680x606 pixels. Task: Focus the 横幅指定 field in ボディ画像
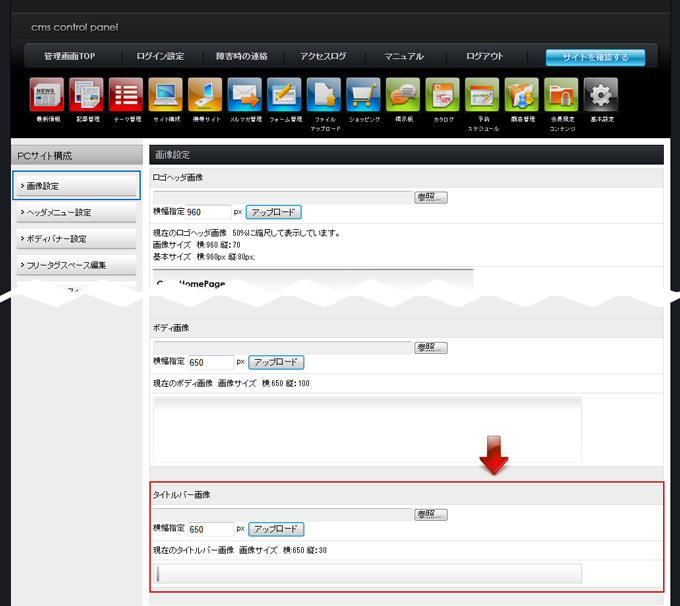[210, 362]
